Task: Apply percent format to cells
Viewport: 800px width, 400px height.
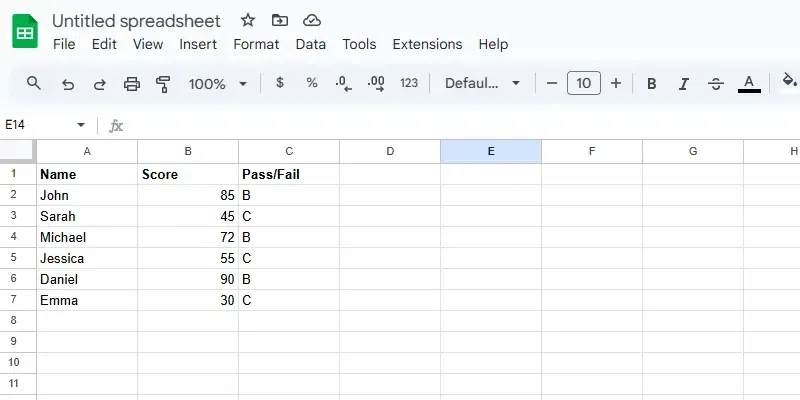Action: point(312,83)
